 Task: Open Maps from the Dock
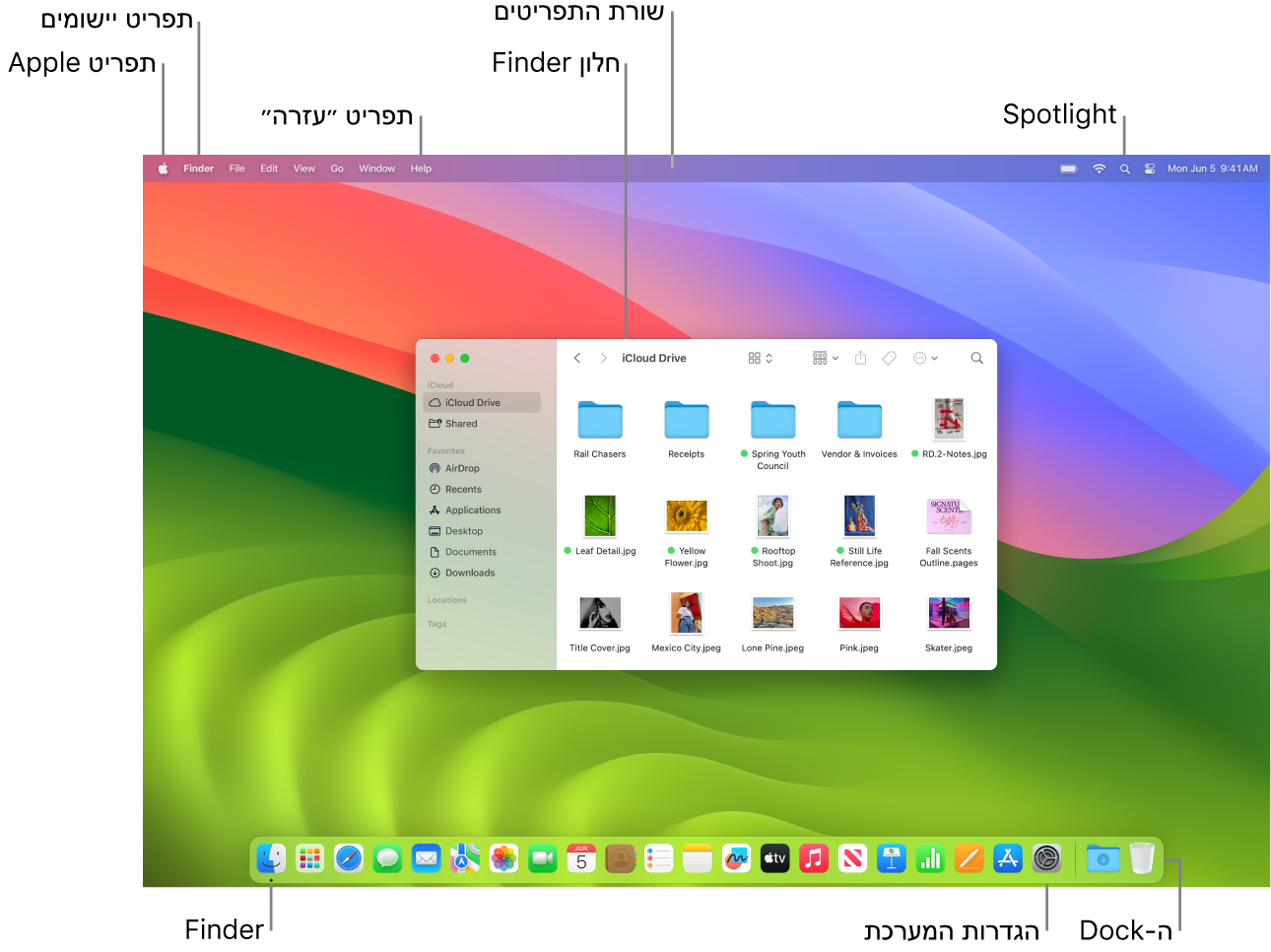point(465,858)
